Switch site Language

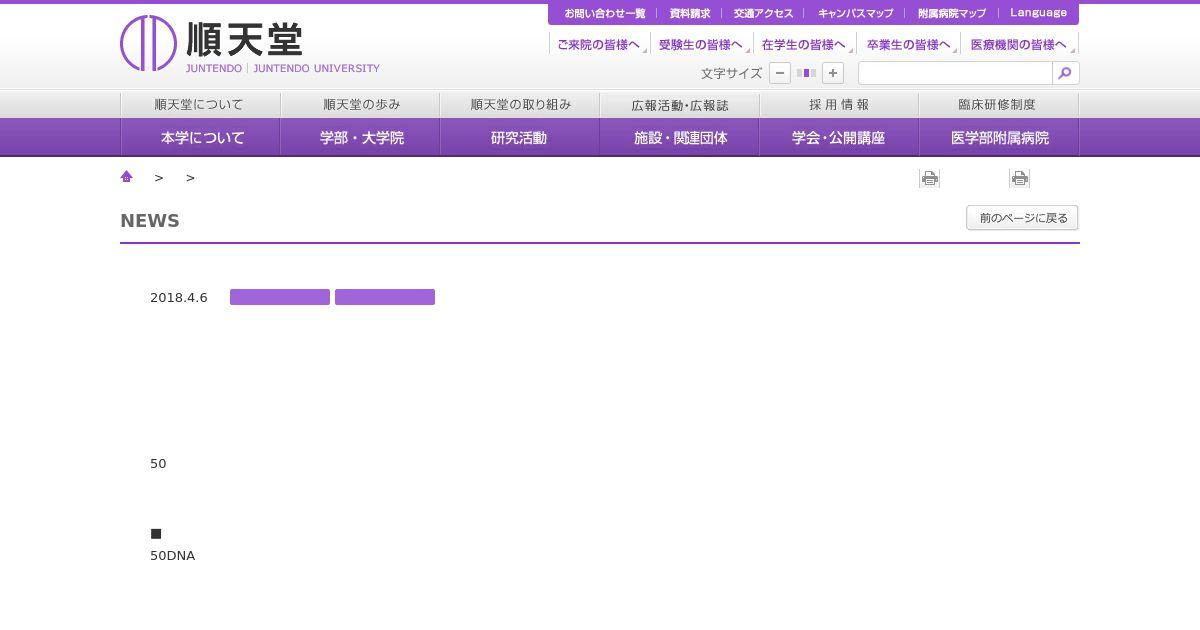click(1038, 13)
